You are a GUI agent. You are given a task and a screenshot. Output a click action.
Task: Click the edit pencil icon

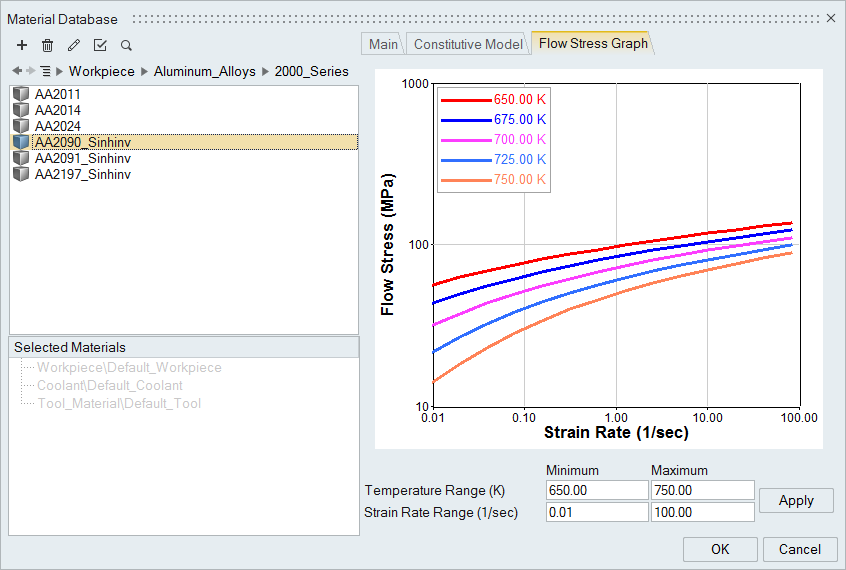[73, 45]
